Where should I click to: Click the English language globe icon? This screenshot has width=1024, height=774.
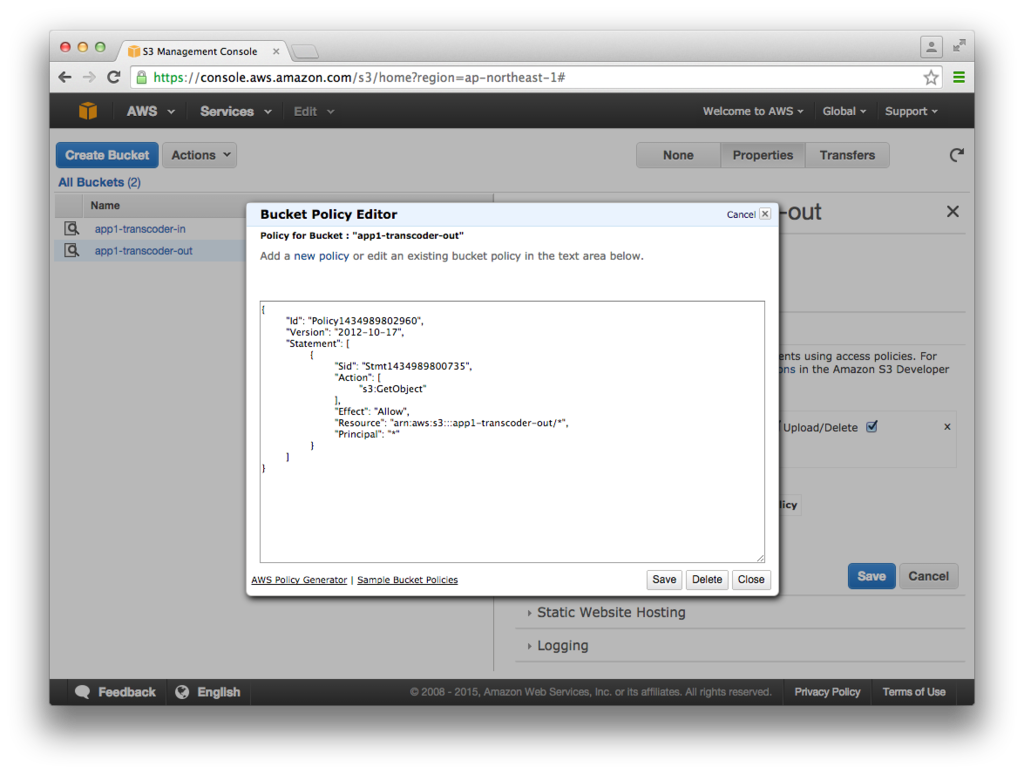click(181, 691)
